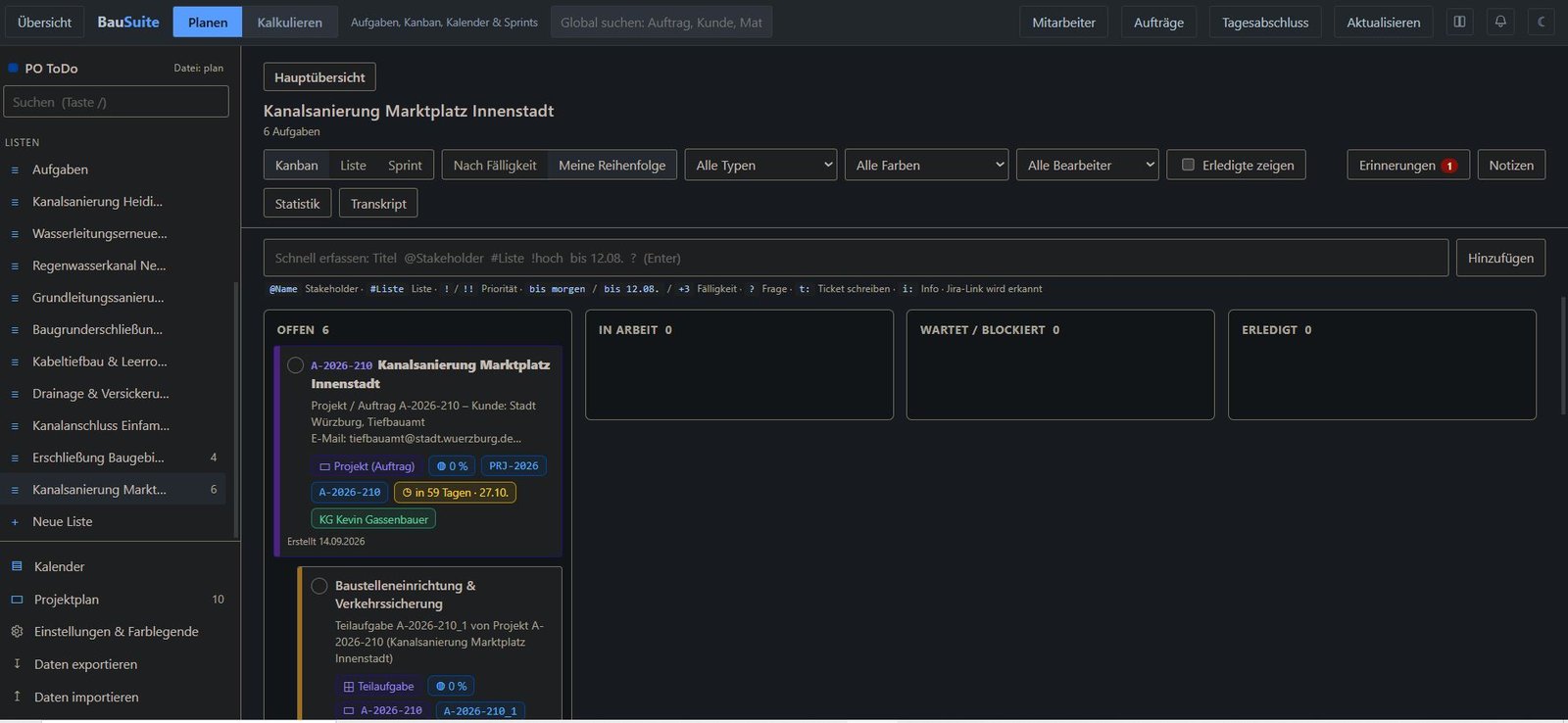This screenshot has height=723, width=1568.
Task: Open Kalender via its sidebar icon
Action: (x=17, y=566)
